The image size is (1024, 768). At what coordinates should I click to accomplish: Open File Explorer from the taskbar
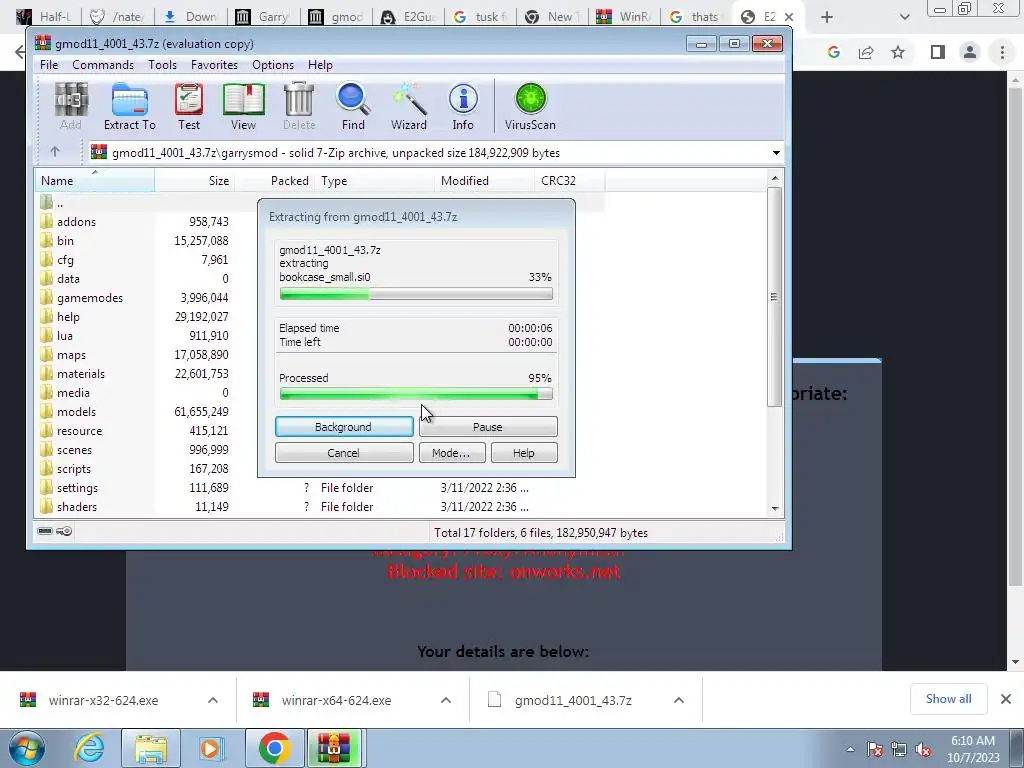tap(151, 748)
